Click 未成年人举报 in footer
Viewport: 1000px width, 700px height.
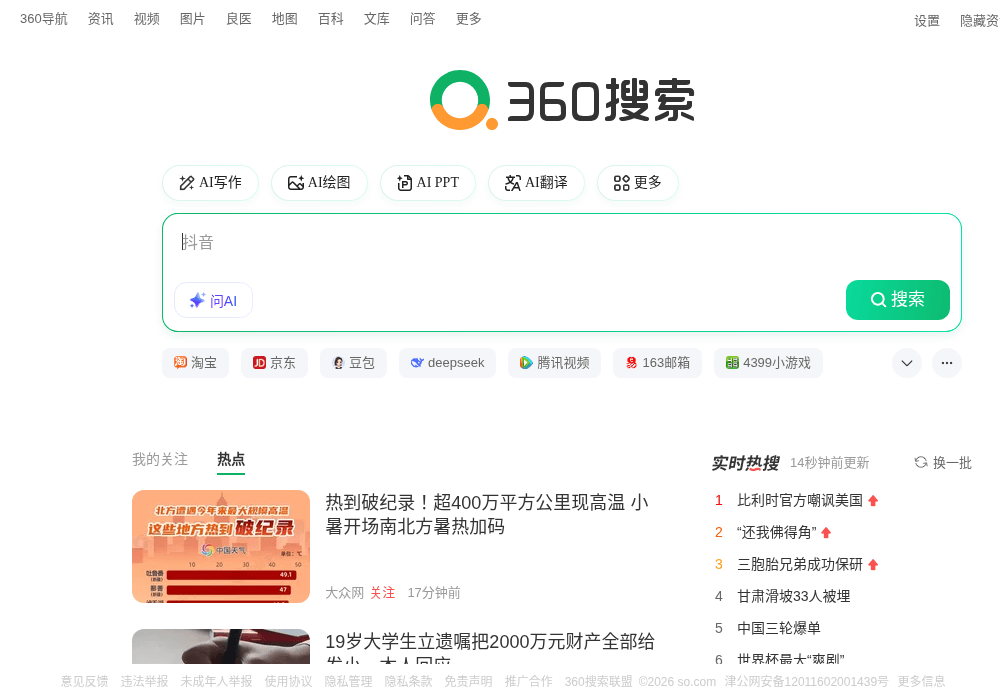click(x=216, y=682)
